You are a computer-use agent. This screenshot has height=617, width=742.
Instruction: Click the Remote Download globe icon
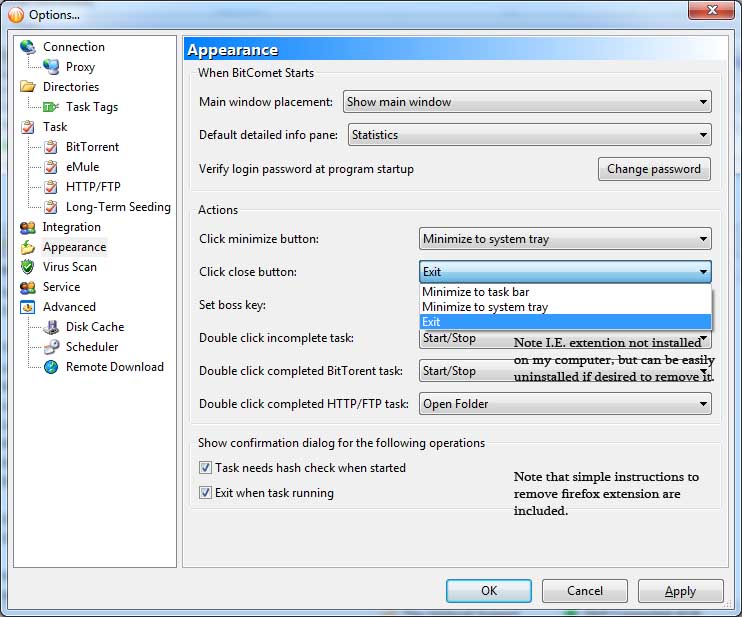coord(51,367)
